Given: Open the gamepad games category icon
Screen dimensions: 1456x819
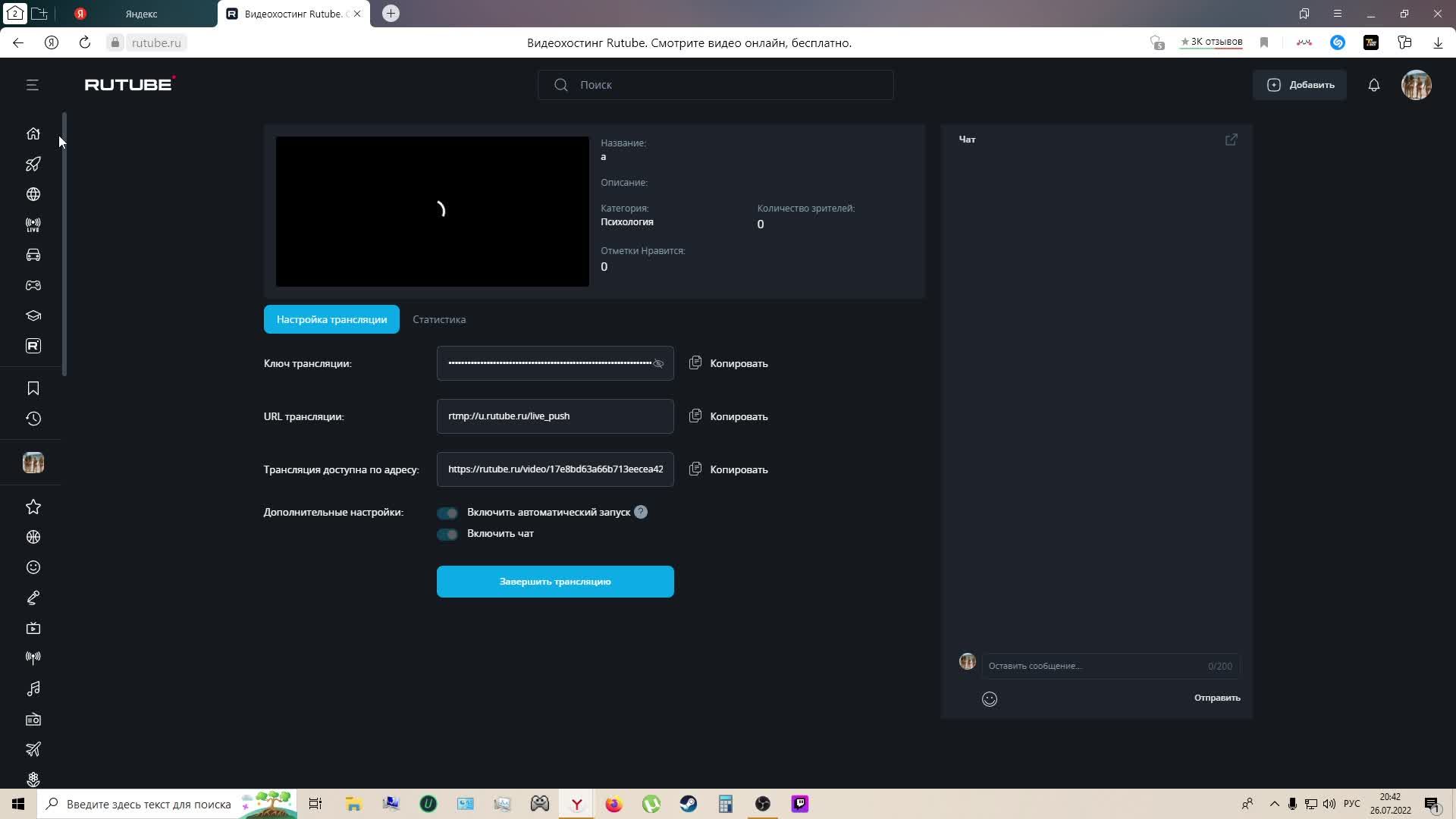Looking at the screenshot, I should click(33, 285).
